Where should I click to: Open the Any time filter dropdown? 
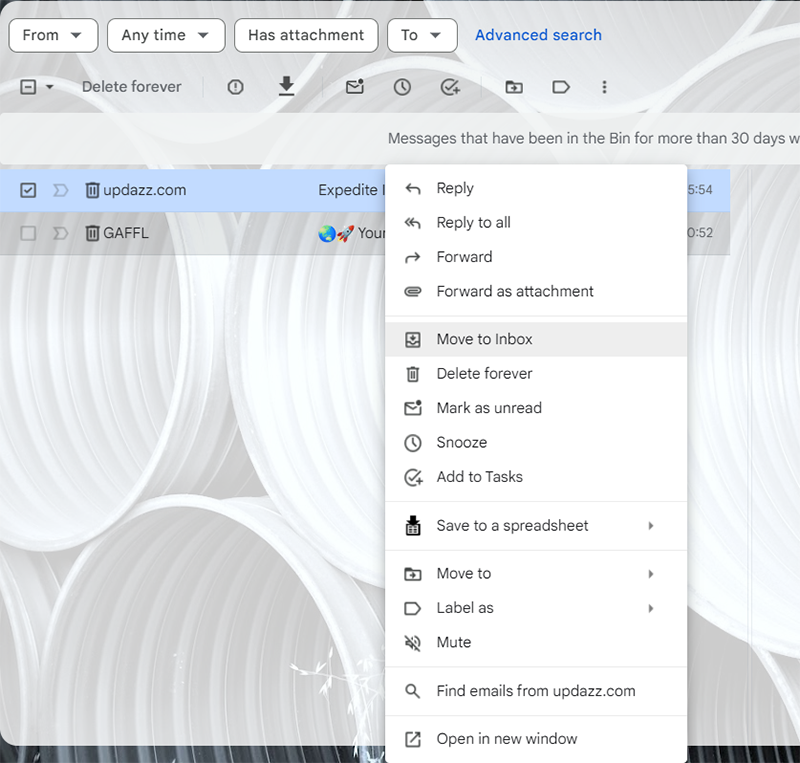(166, 35)
